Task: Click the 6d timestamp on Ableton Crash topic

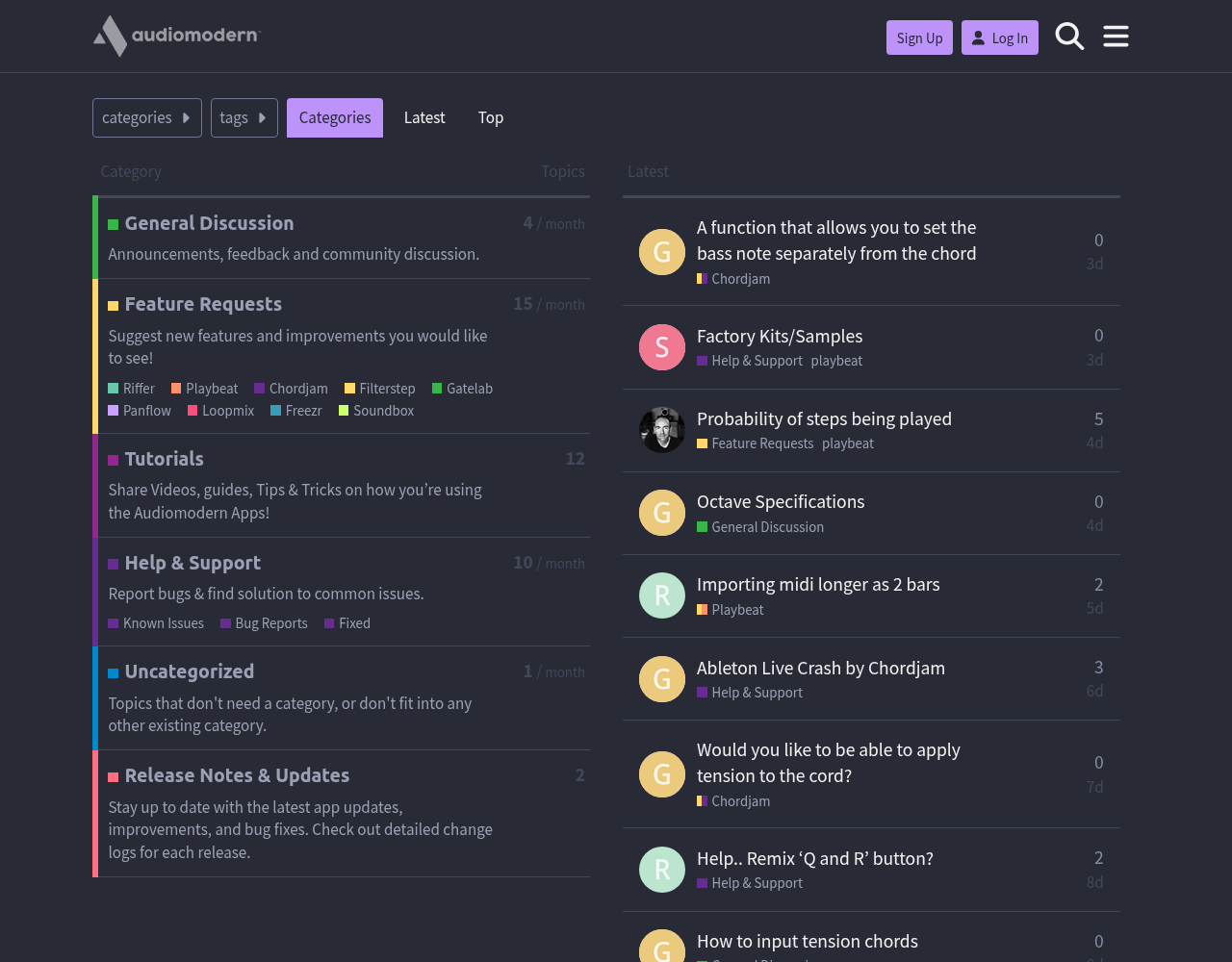Action: [1094, 691]
